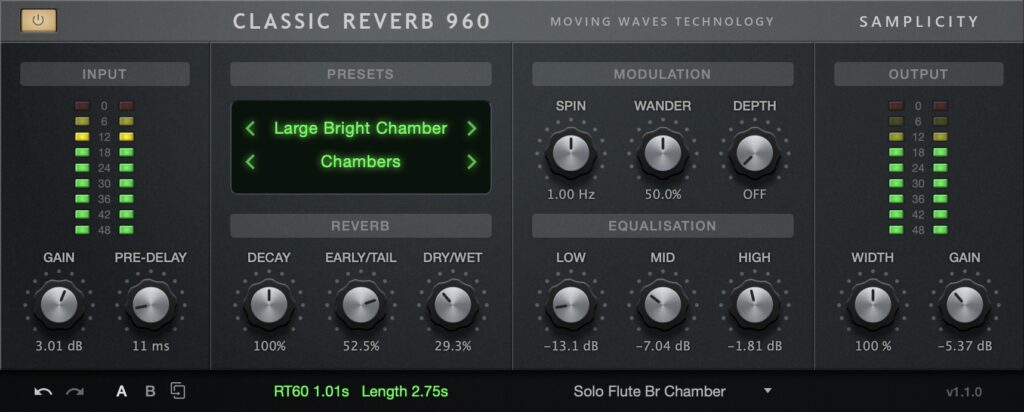Click the OUTPUT section header

918,74
